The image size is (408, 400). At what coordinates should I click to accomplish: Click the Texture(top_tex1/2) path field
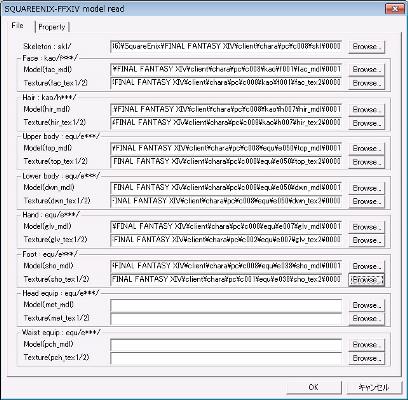[x=226, y=162]
